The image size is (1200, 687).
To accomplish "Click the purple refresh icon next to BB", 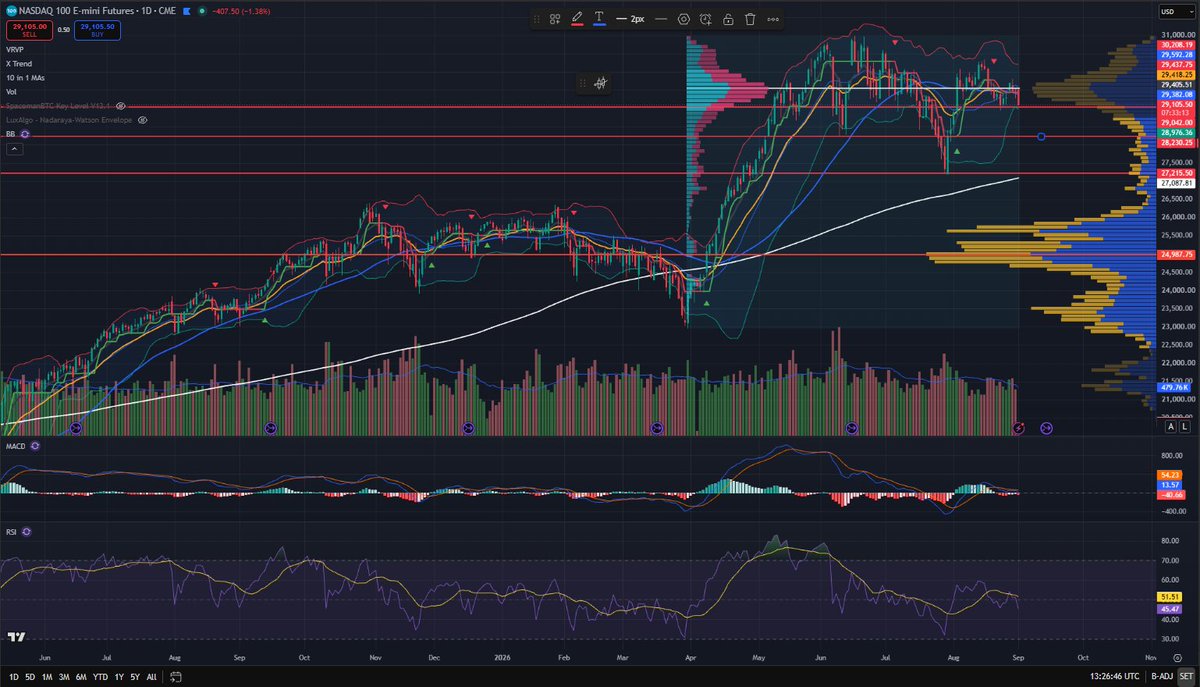I will [26, 133].
